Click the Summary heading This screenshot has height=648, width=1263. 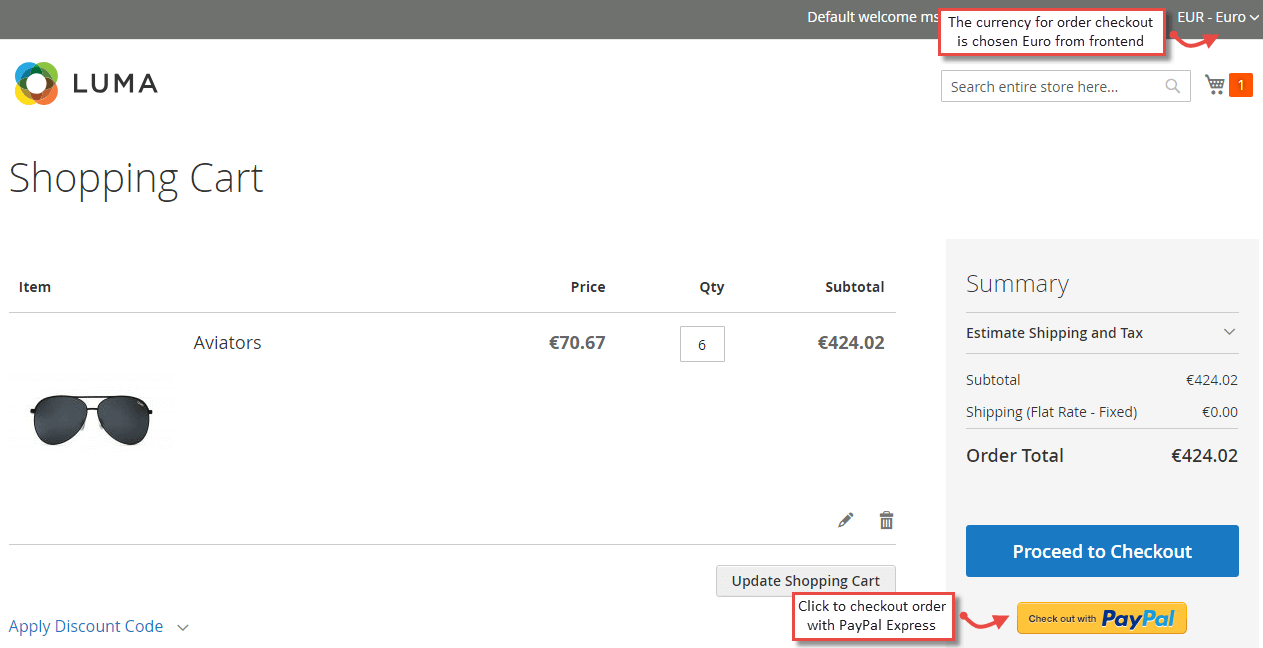coord(1017,284)
